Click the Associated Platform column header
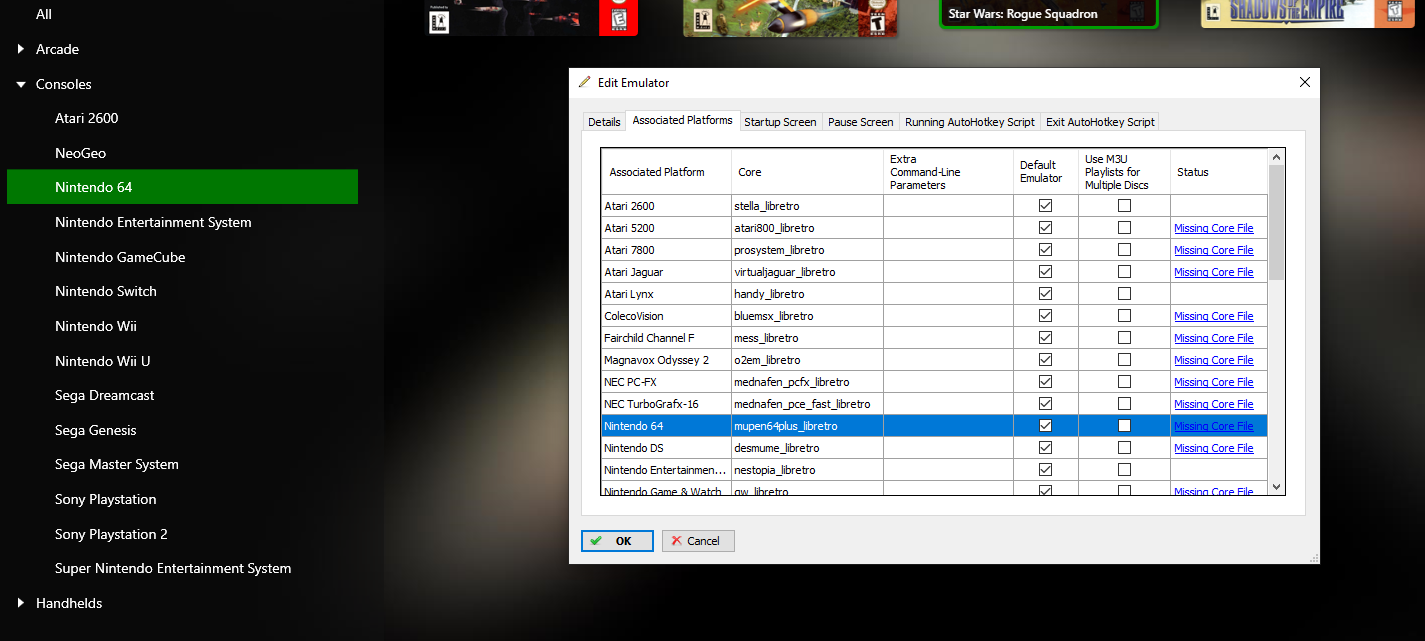This screenshot has width=1425, height=641. [x=666, y=172]
